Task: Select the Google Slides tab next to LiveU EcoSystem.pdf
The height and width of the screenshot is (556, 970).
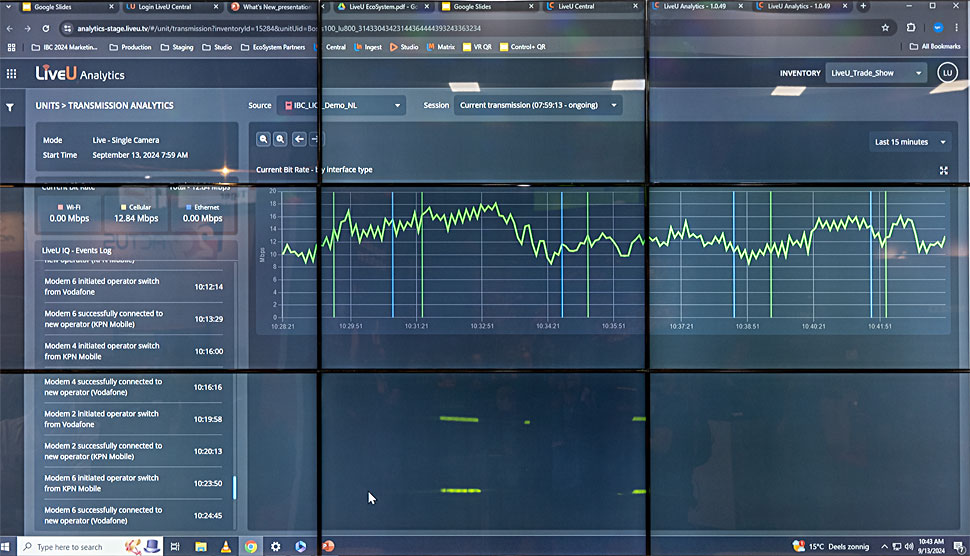Action: [487, 7]
